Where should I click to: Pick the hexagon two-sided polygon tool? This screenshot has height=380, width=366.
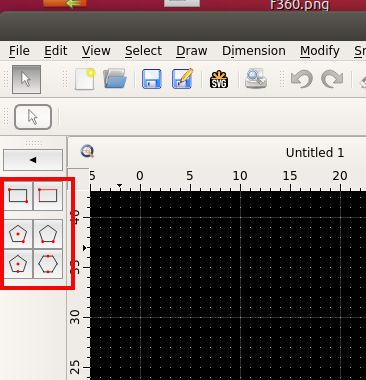[x=48, y=264]
